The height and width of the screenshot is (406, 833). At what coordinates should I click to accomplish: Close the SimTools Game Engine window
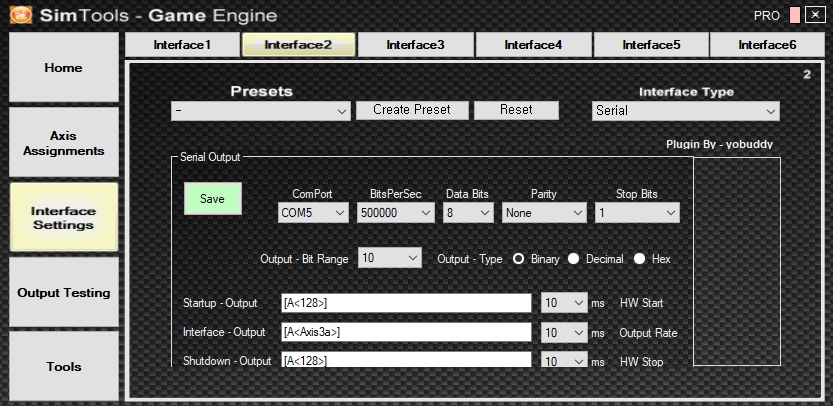[815, 15]
